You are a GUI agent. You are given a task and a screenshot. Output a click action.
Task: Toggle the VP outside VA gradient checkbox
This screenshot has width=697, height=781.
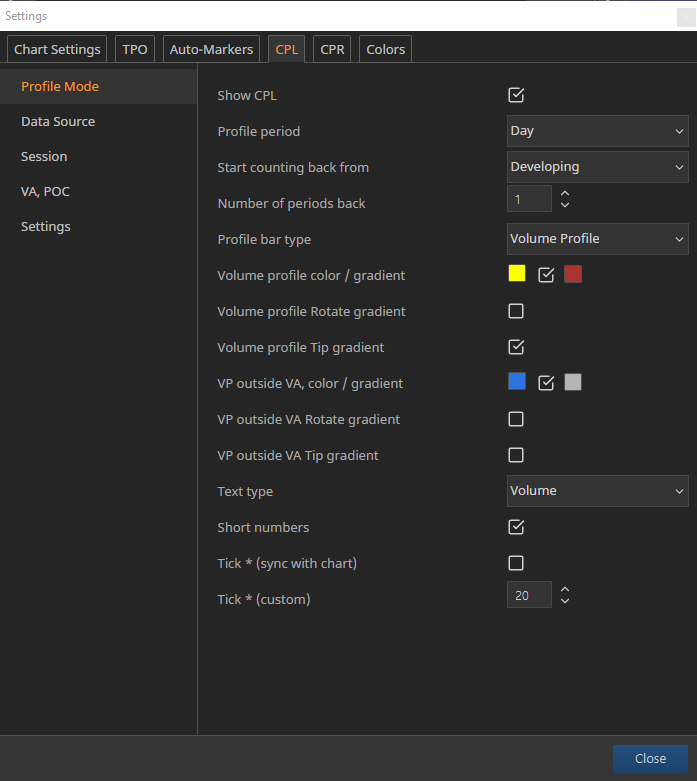pos(546,383)
